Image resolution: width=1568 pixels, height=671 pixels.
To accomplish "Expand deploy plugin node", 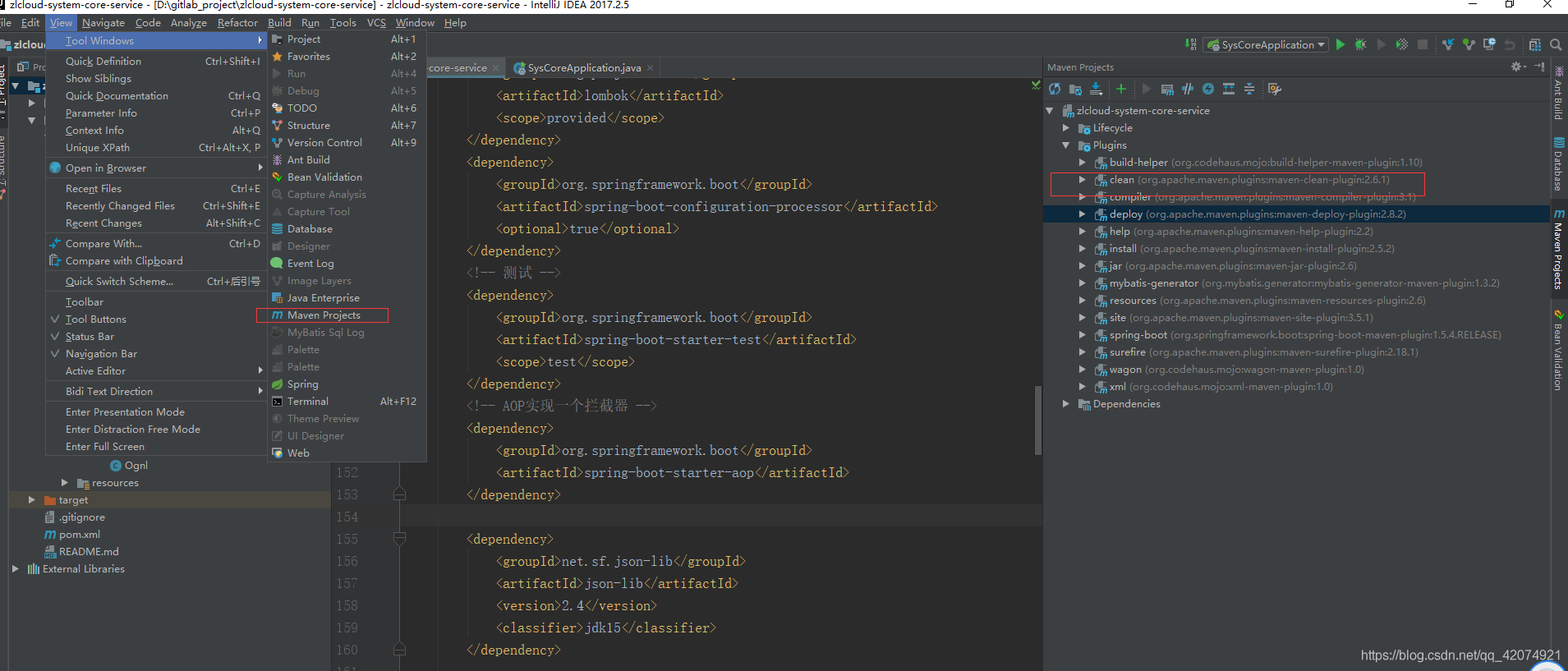I will click(1083, 214).
